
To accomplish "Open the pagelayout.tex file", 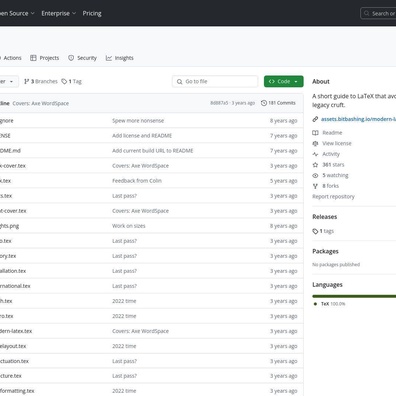I will [x=13, y=346].
